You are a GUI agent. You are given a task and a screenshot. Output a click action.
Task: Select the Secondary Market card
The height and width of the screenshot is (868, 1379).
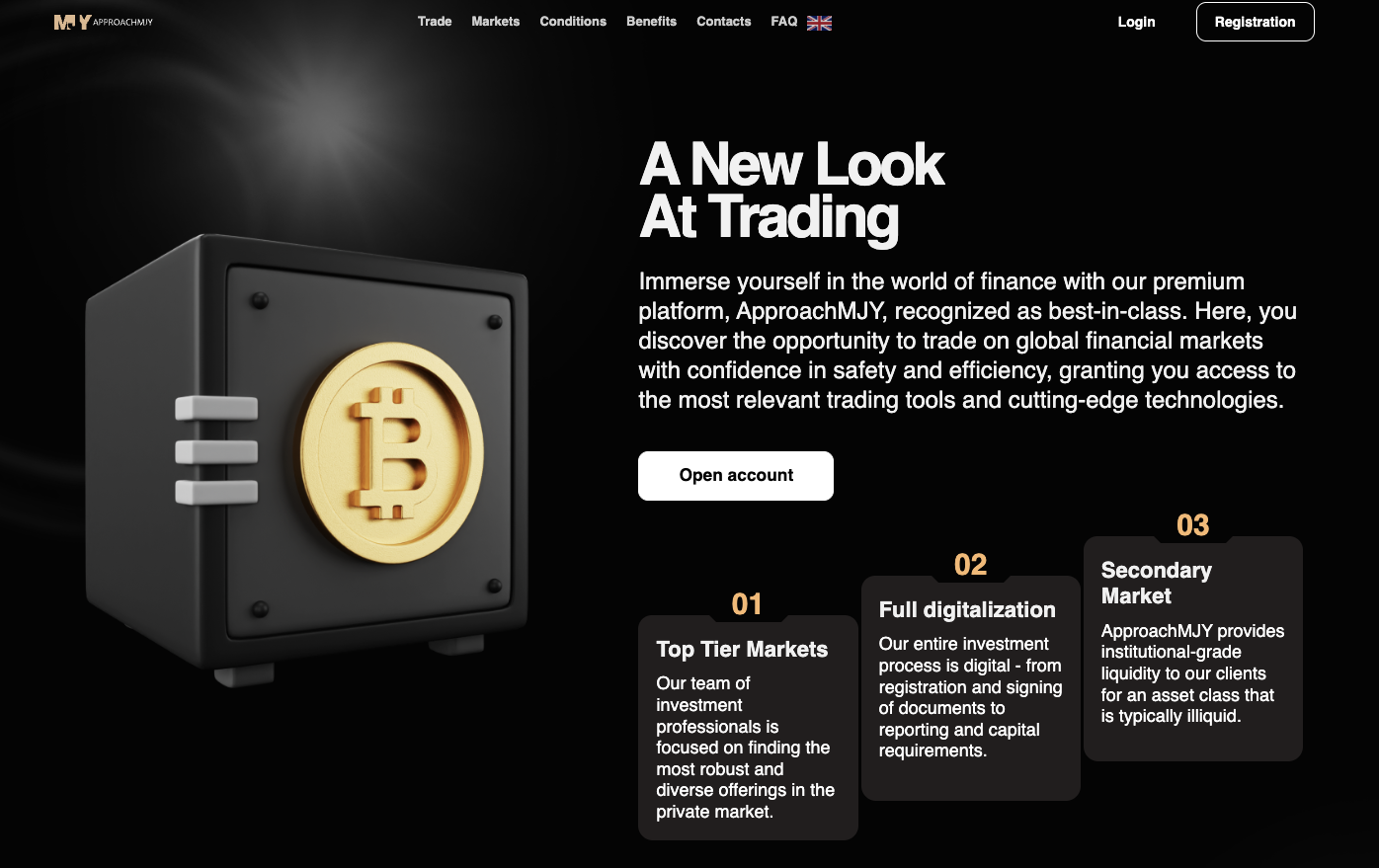(1193, 649)
